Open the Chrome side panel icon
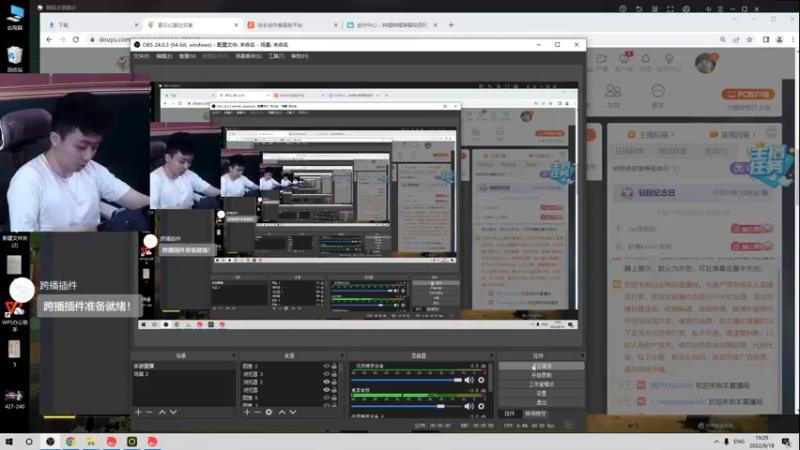 (x=766, y=39)
